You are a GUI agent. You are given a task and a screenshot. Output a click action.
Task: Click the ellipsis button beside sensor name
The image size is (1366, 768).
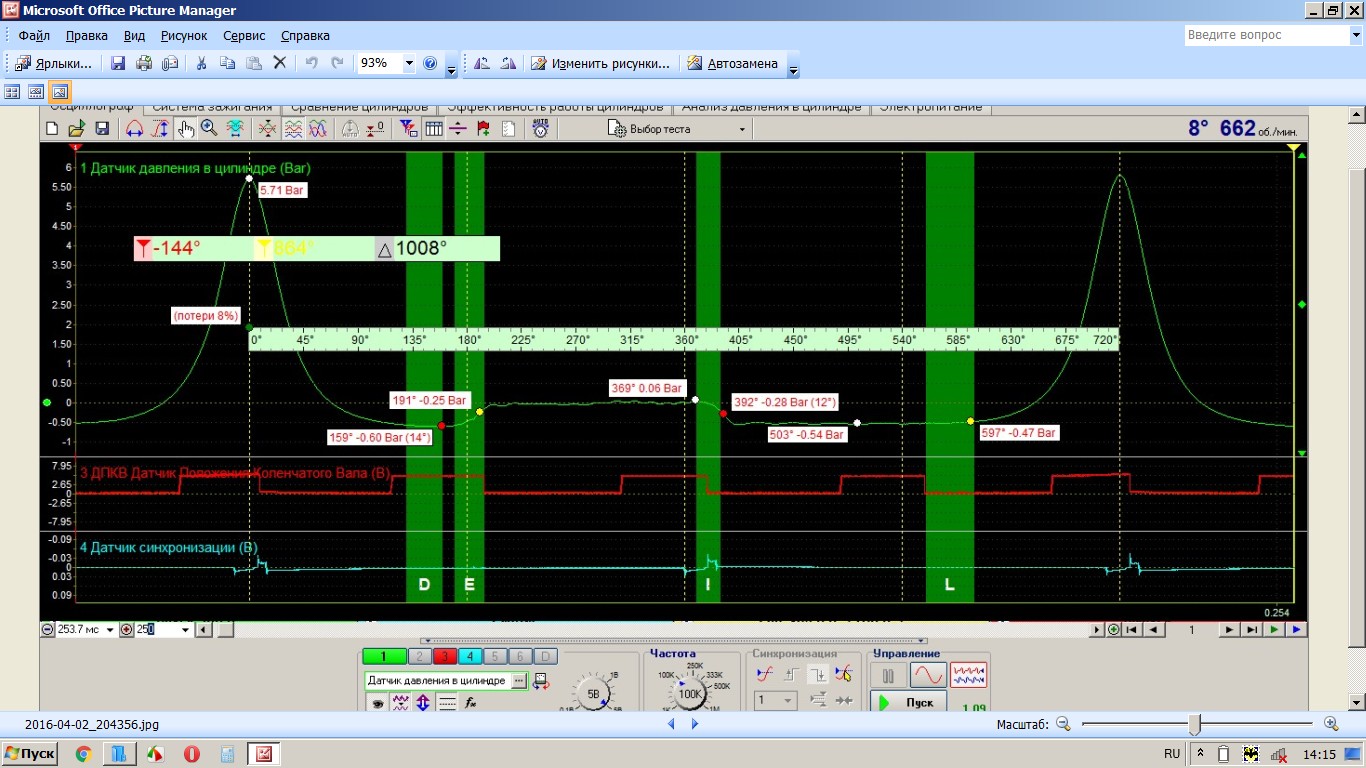point(519,681)
